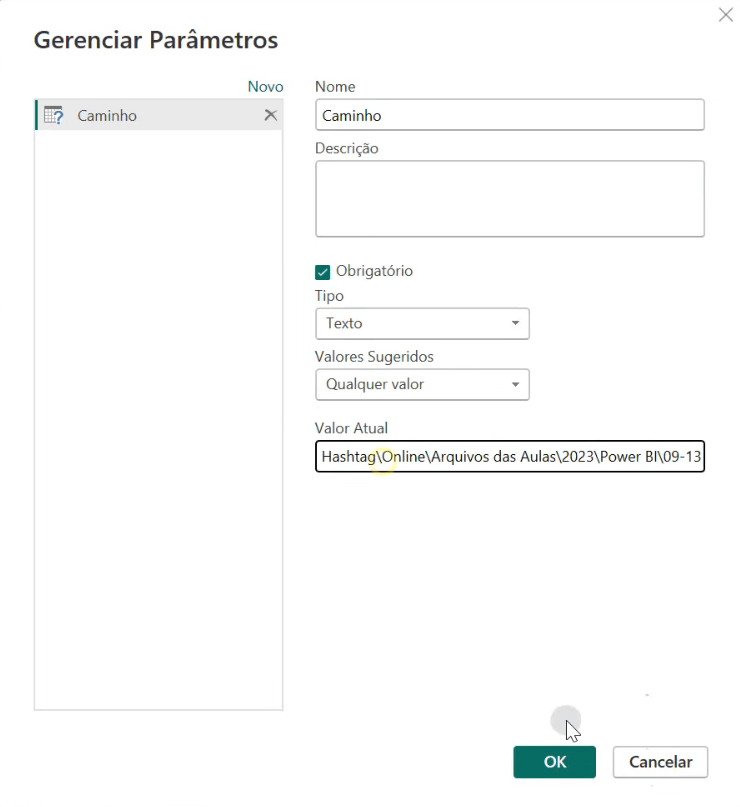
Task: Click the Valor Atual path field
Action: click(509, 456)
